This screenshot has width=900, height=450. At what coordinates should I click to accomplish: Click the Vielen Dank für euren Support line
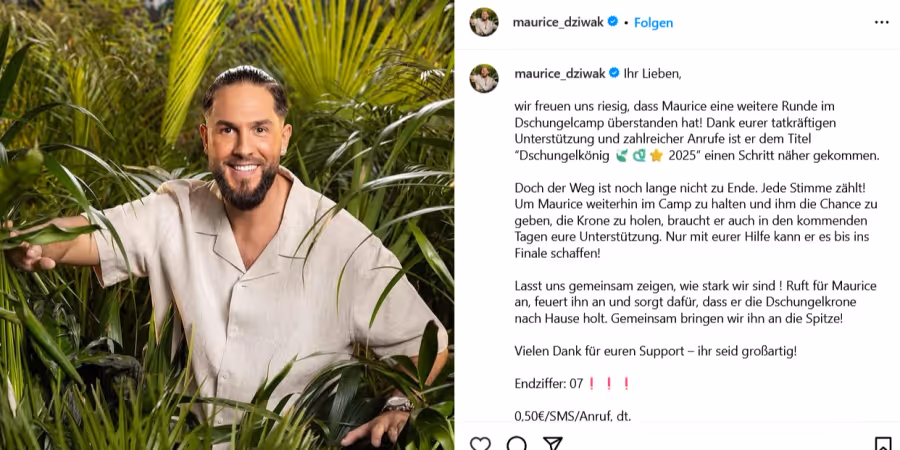655,351
